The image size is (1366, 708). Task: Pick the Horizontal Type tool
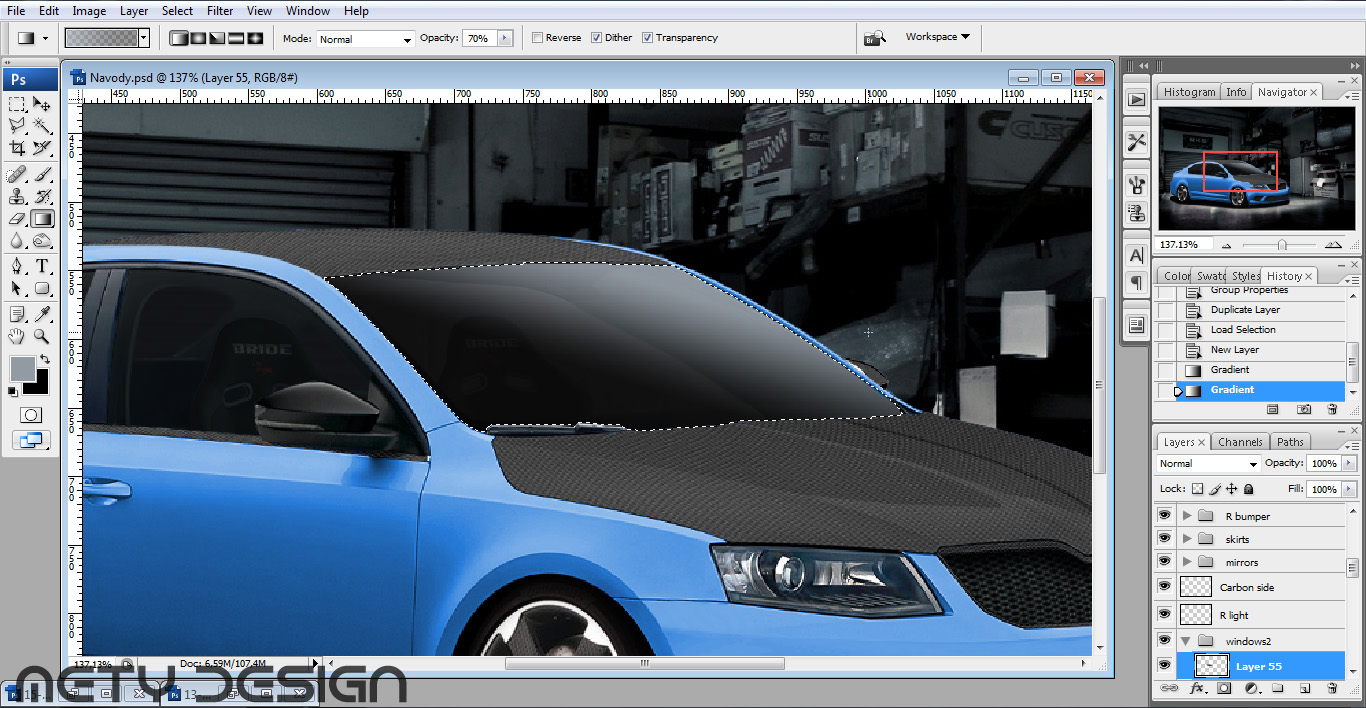[42, 267]
